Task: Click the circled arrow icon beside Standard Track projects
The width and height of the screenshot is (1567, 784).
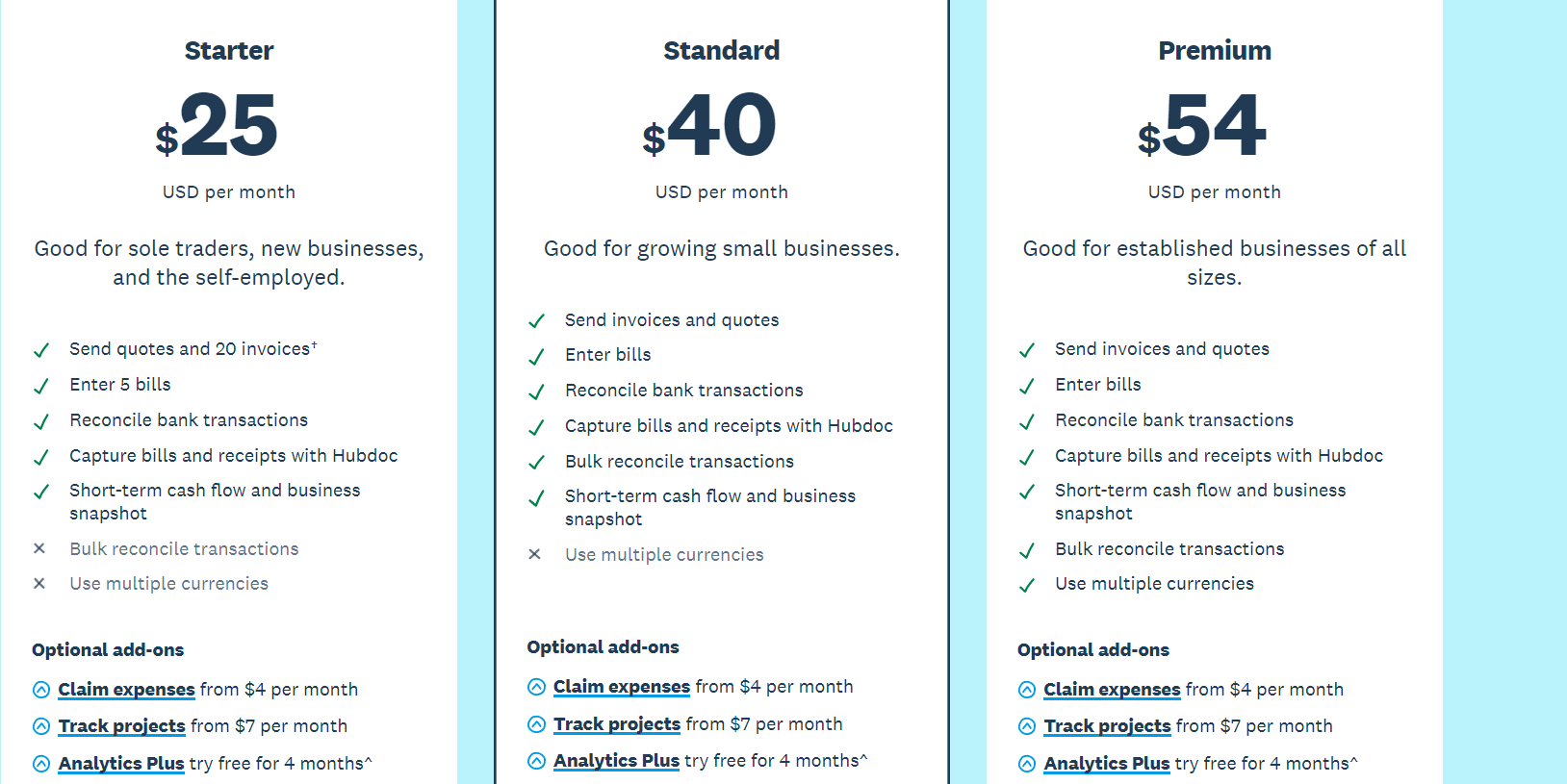Action: point(536,724)
